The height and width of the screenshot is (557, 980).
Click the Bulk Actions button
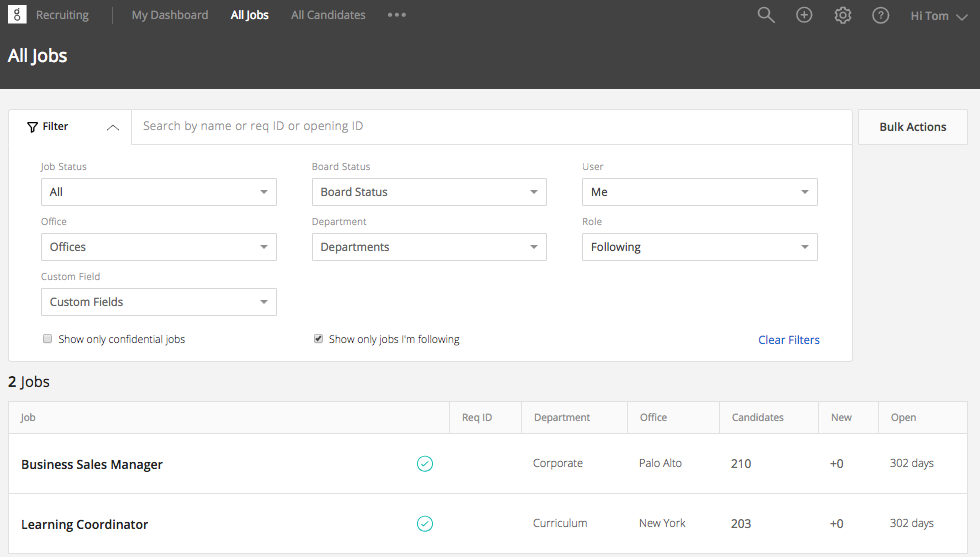pos(912,127)
